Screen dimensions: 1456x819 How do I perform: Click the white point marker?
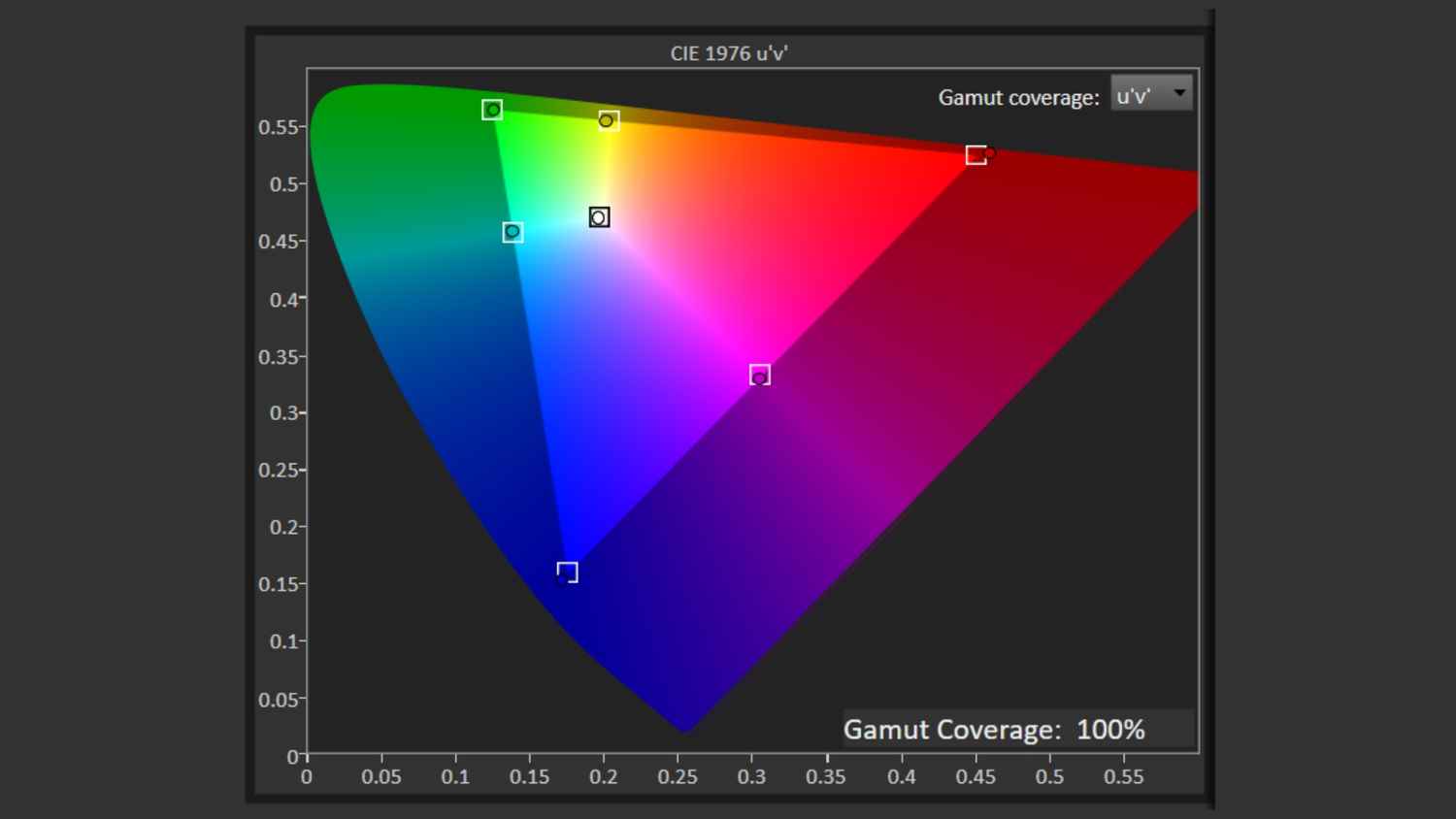(599, 217)
